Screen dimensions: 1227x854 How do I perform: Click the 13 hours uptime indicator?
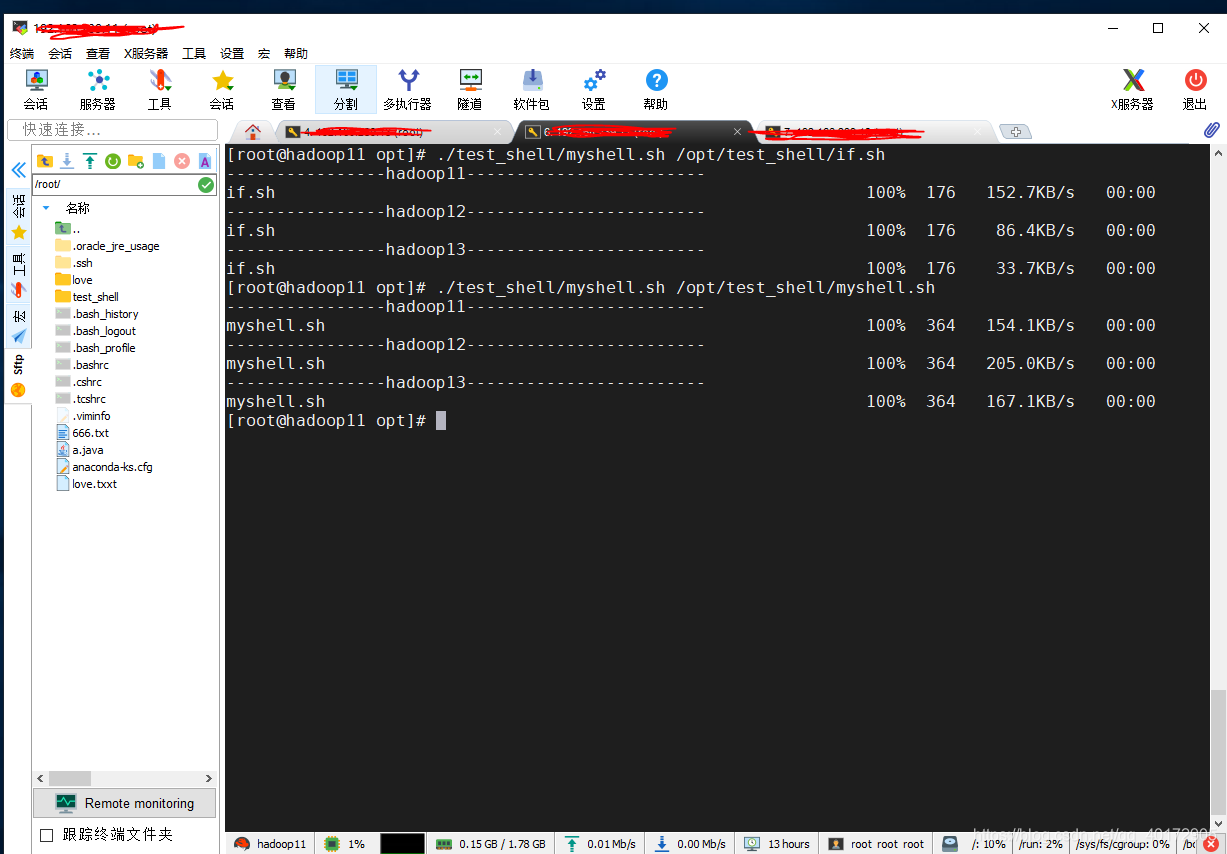tap(777, 844)
